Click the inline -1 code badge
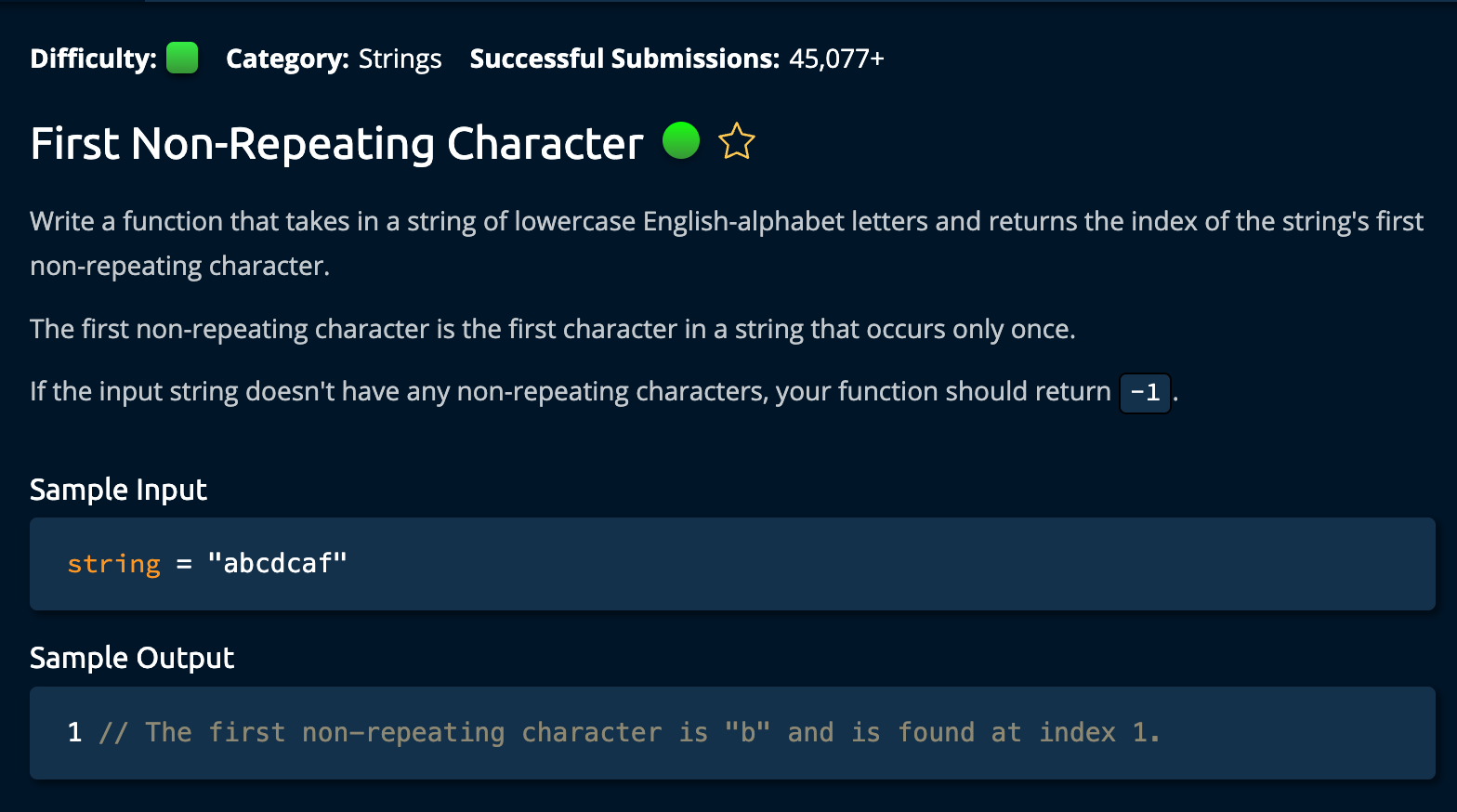This screenshot has height=812, width=1457. [x=1145, y=392]
